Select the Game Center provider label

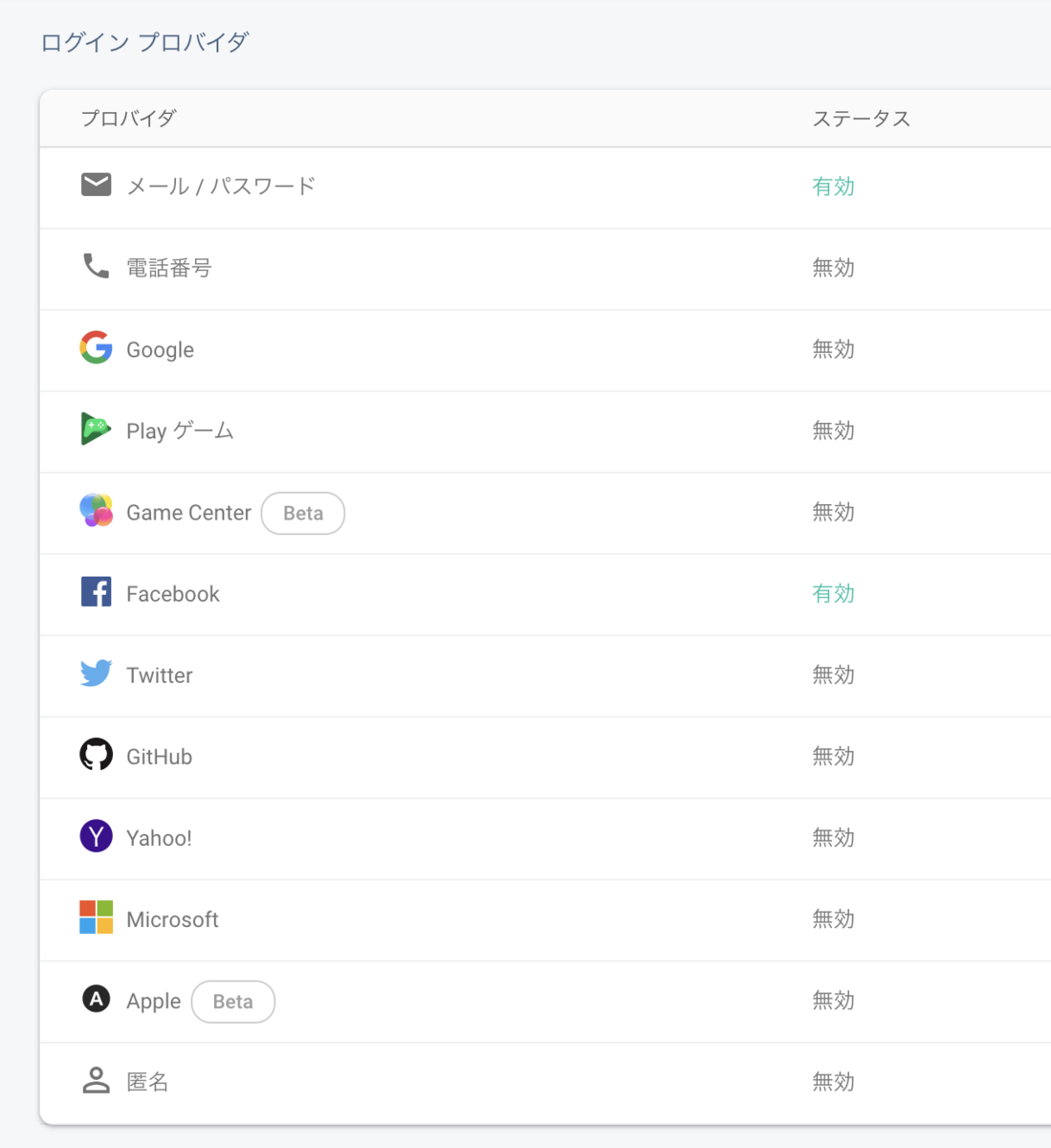(188, 513)
